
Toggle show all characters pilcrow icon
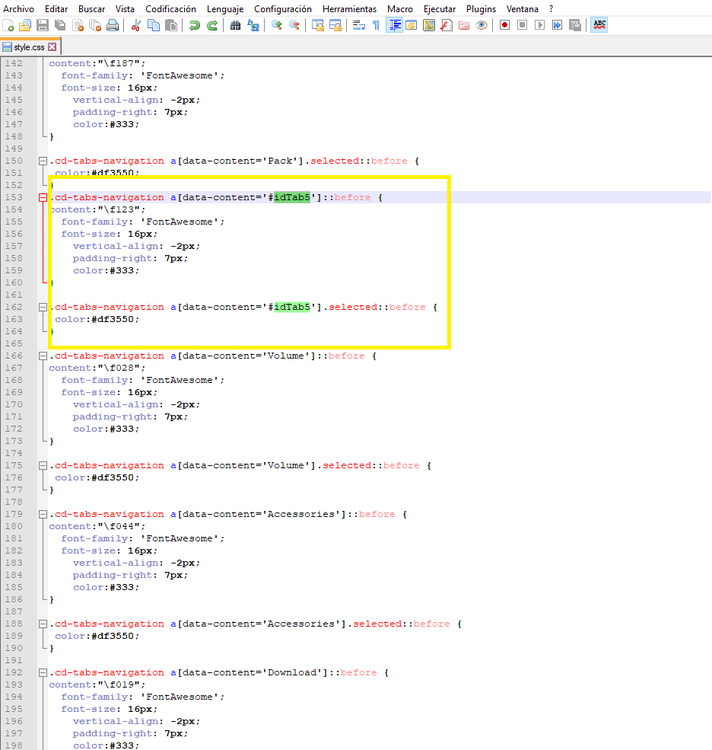[x=376, y=25]
